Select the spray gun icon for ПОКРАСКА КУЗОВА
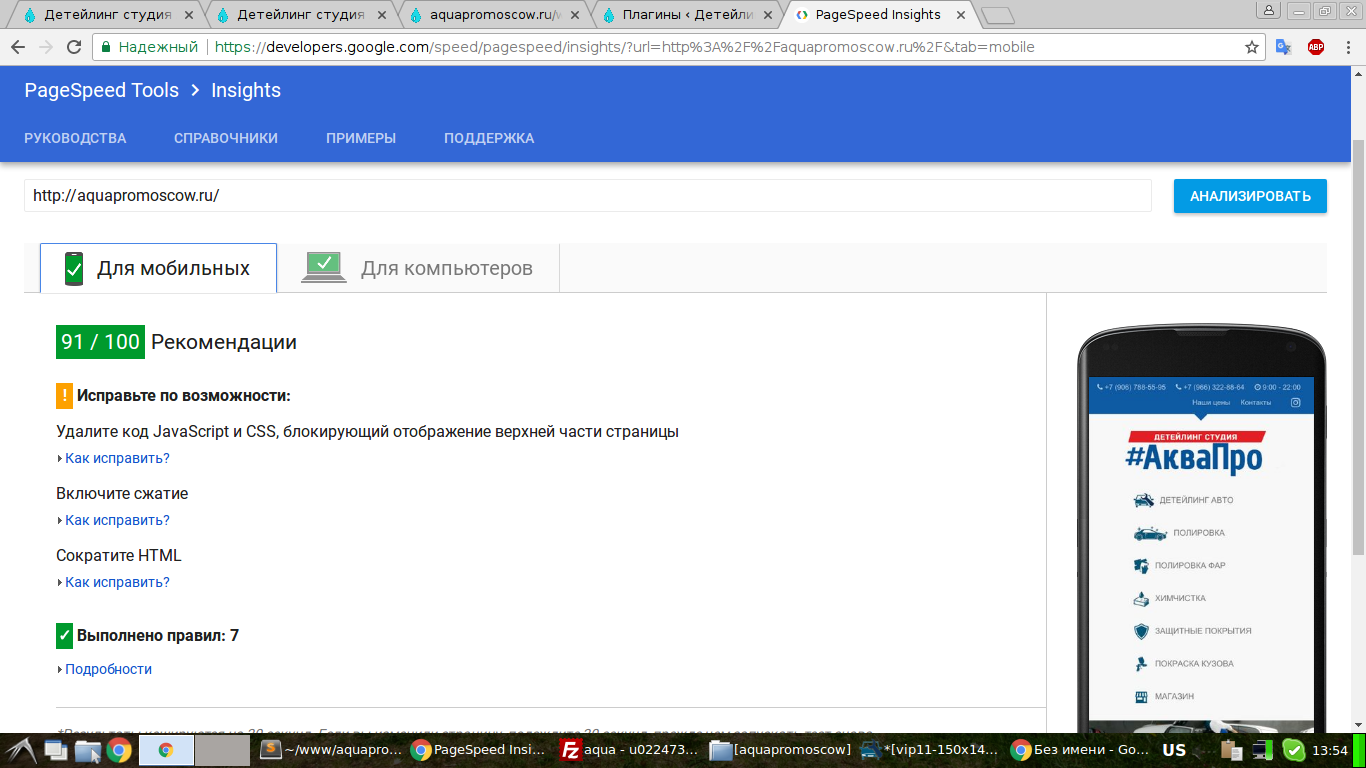This screenshot has width=1366, height=768. coord(1140,663)
